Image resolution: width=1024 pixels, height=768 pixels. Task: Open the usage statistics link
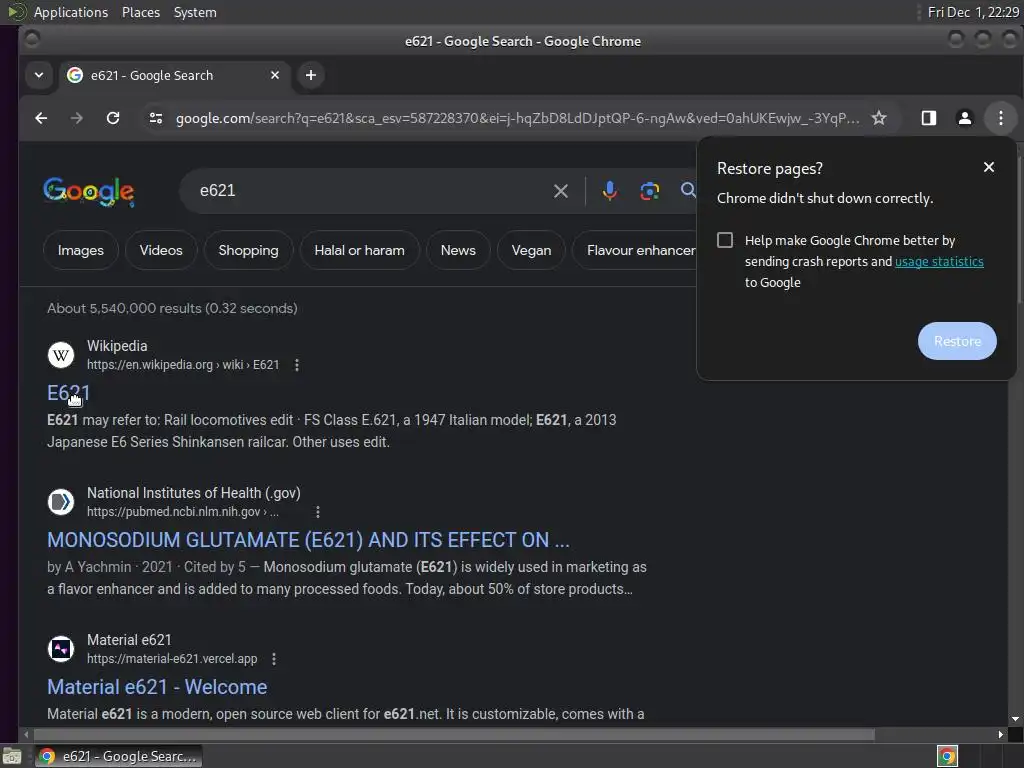coord(938,261)
